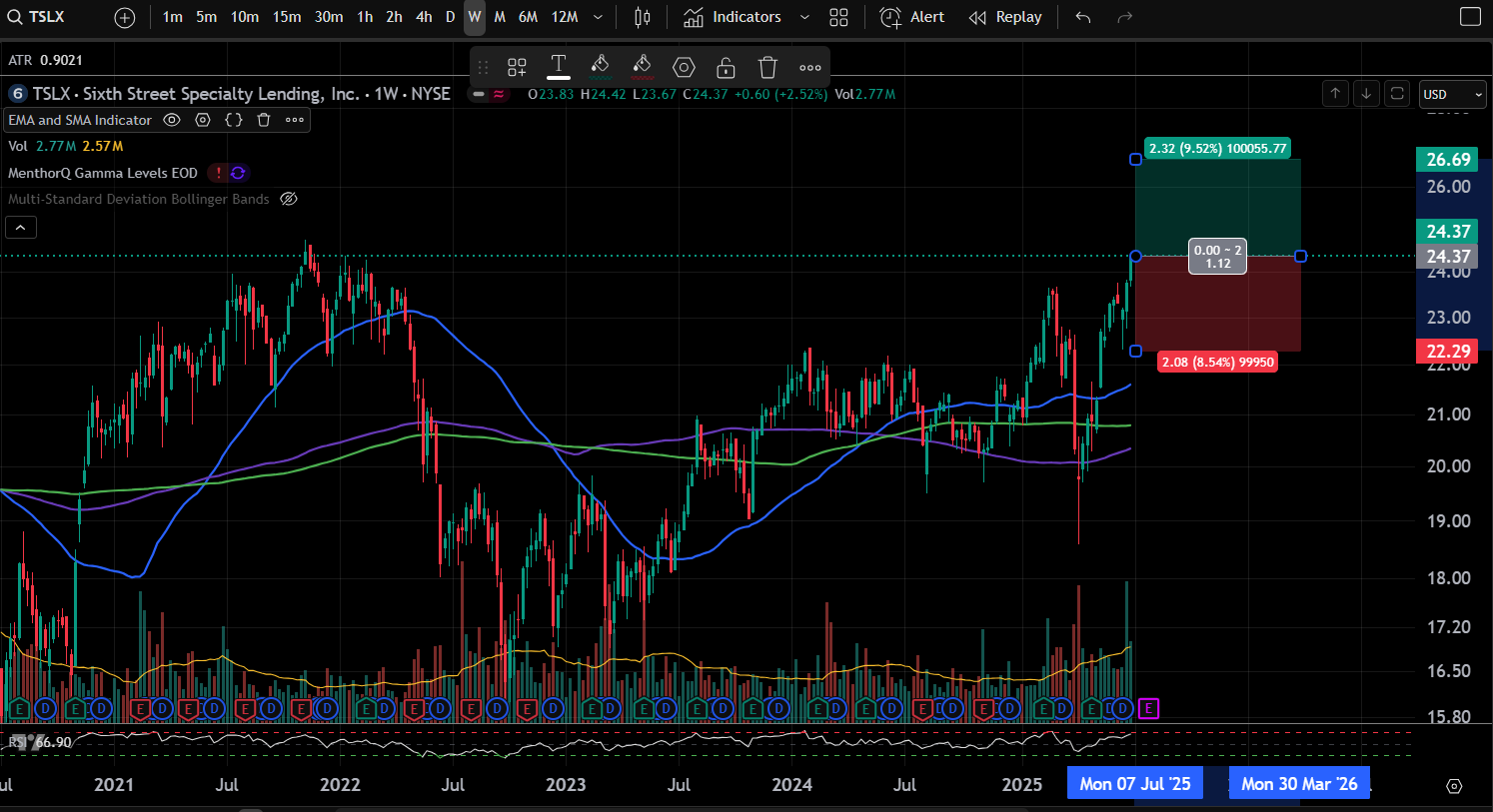Select the 6M interval
This screenshot has height=812, width=1493.
coord(529,17)
